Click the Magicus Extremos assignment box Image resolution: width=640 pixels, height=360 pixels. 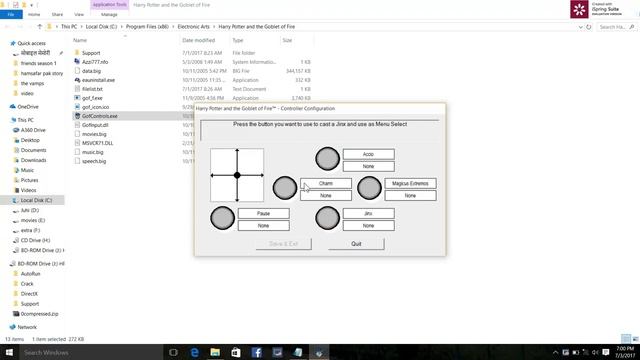(410, 184)
